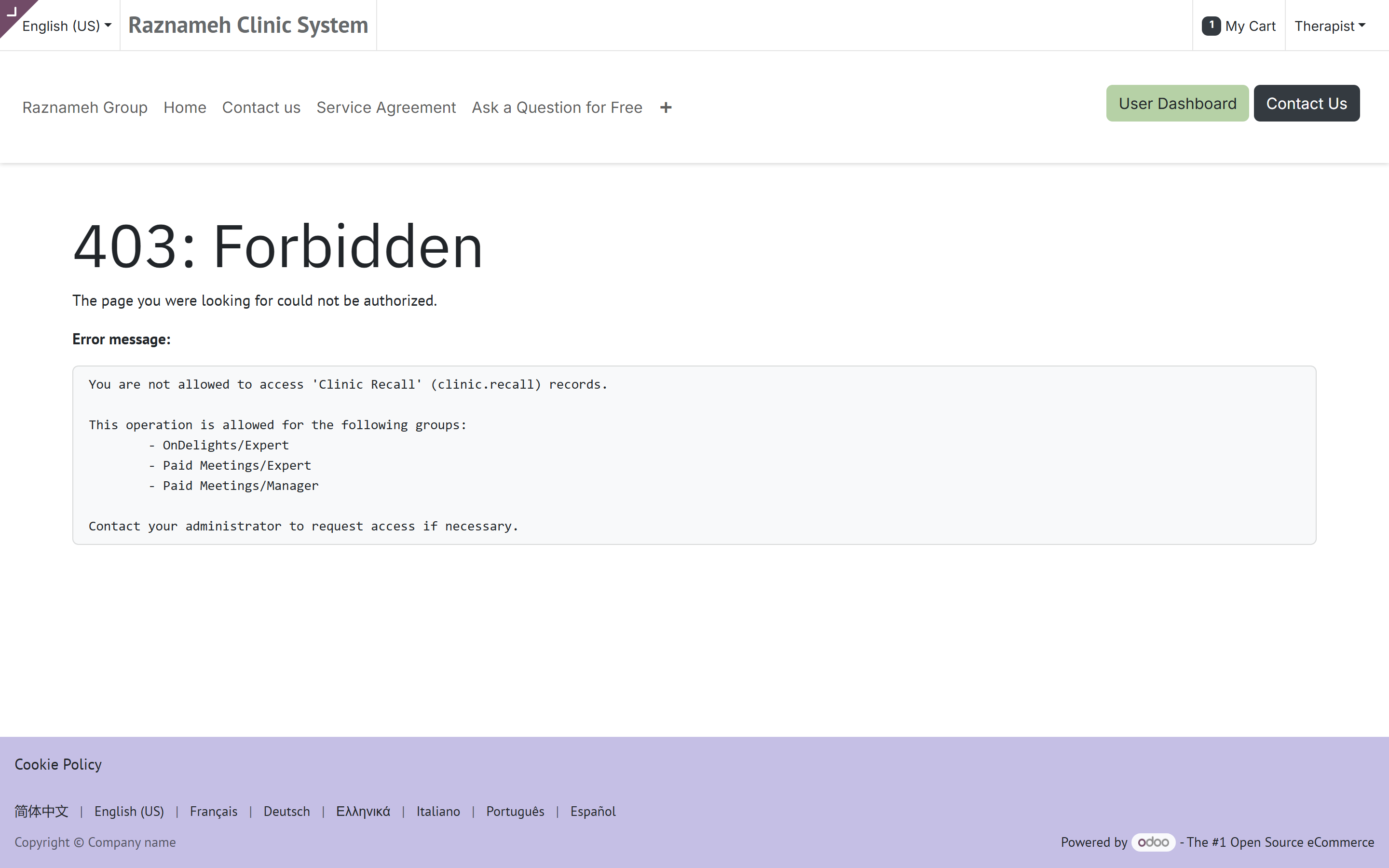
Task: Click the green User Dashboard button
Action: (x=1177, y=103)
